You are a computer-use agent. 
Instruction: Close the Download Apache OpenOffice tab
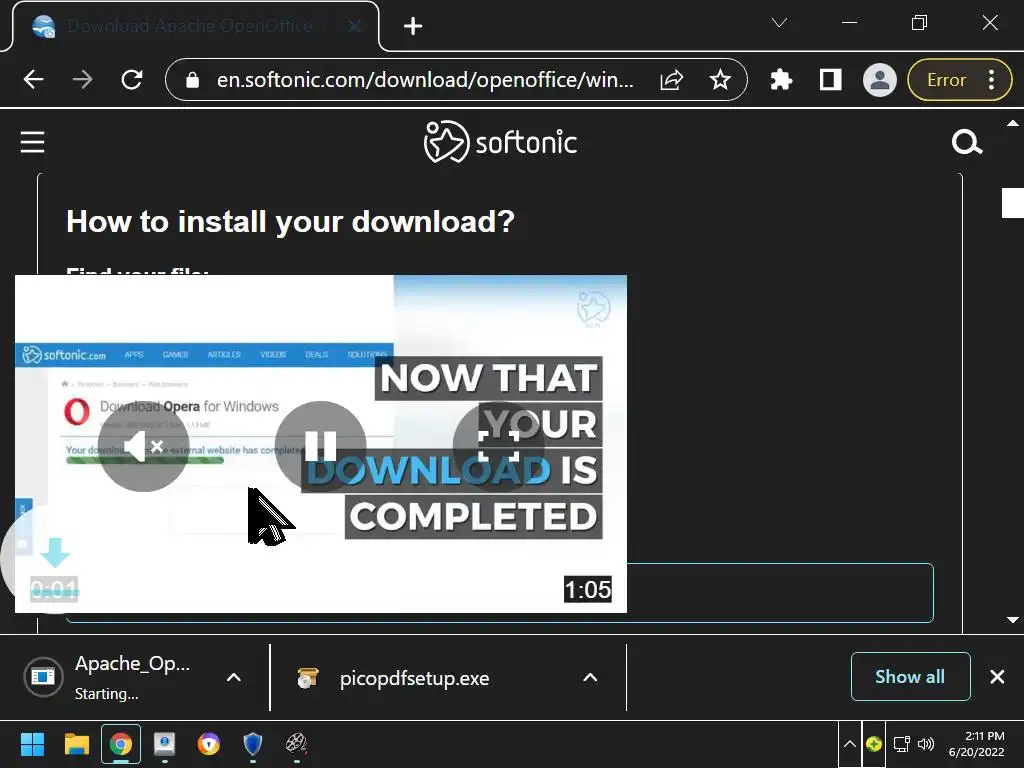pyautogui.click(x=355, y=26)
